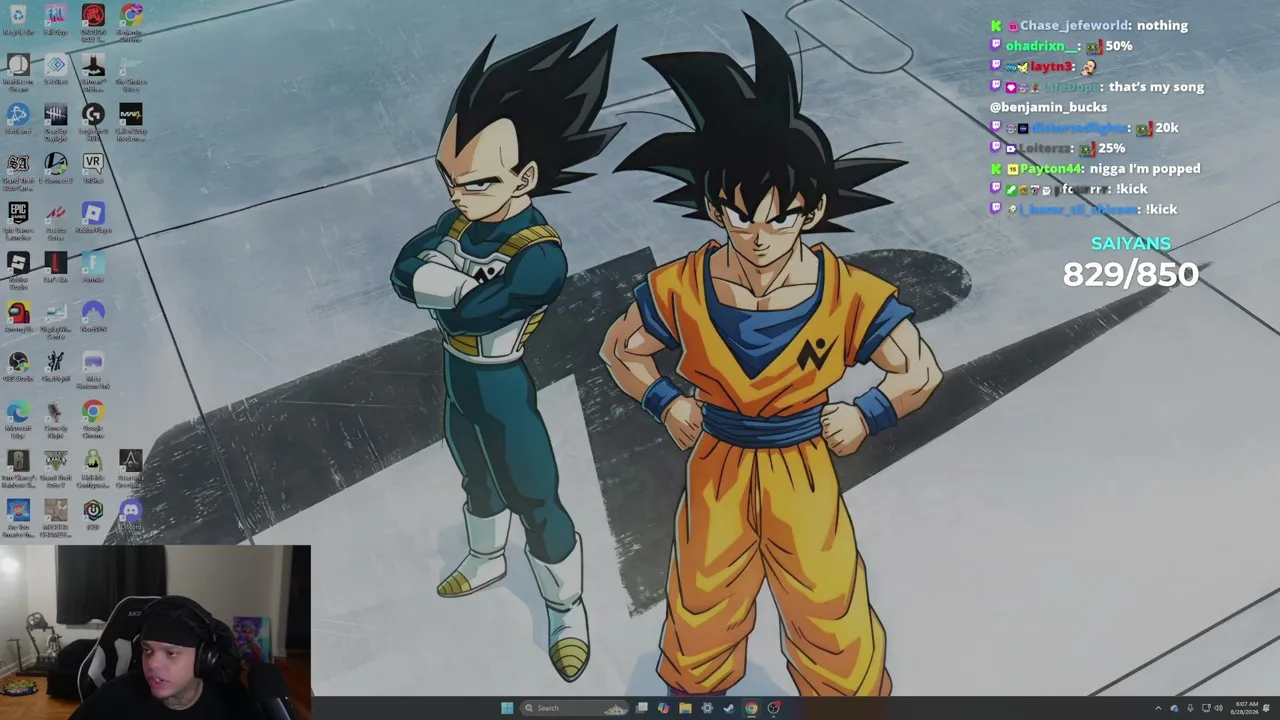Launch Microsoft Edge from the desktop
Viewport: 1280px width, 720px height.
(x=18, y=416)
